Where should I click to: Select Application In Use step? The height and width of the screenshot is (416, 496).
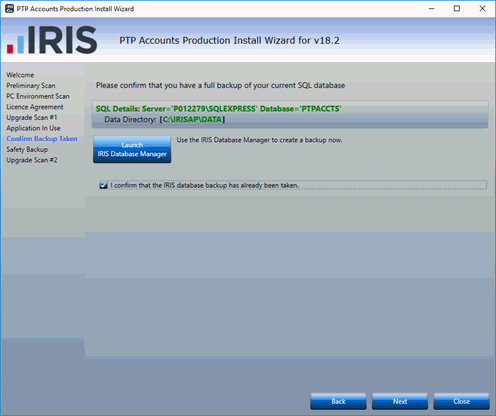(33, 128)
